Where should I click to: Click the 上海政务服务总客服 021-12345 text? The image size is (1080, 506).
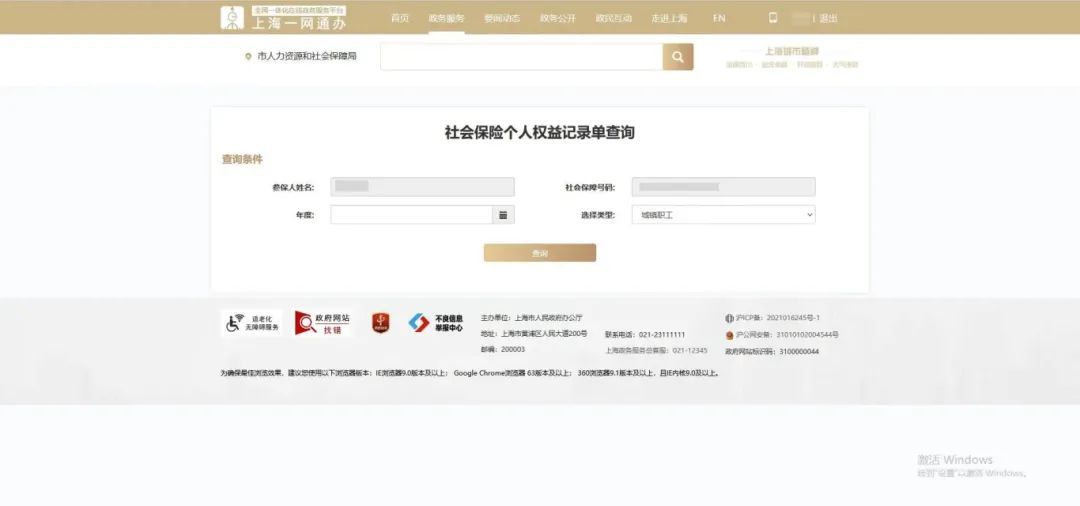(x=656, y=350)
